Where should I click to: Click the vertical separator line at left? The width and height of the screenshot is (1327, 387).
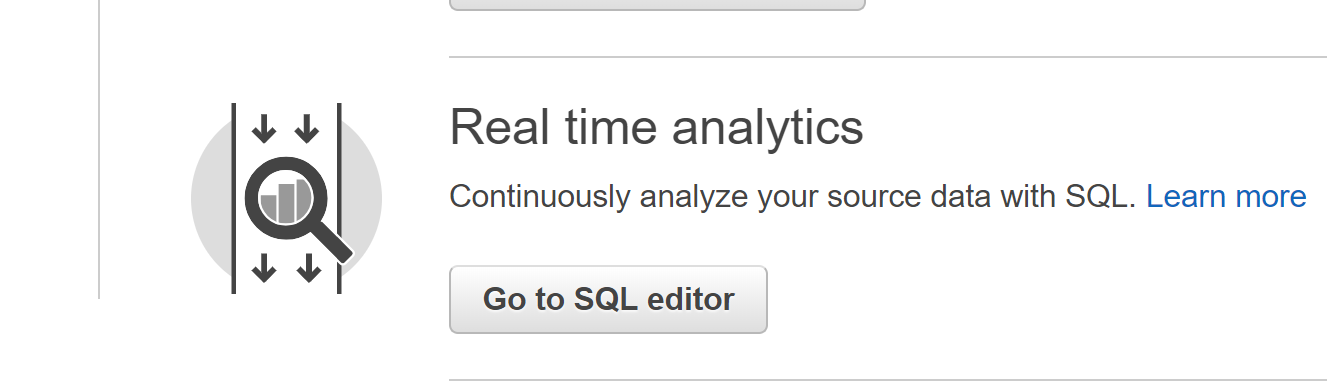pos(99,149)
